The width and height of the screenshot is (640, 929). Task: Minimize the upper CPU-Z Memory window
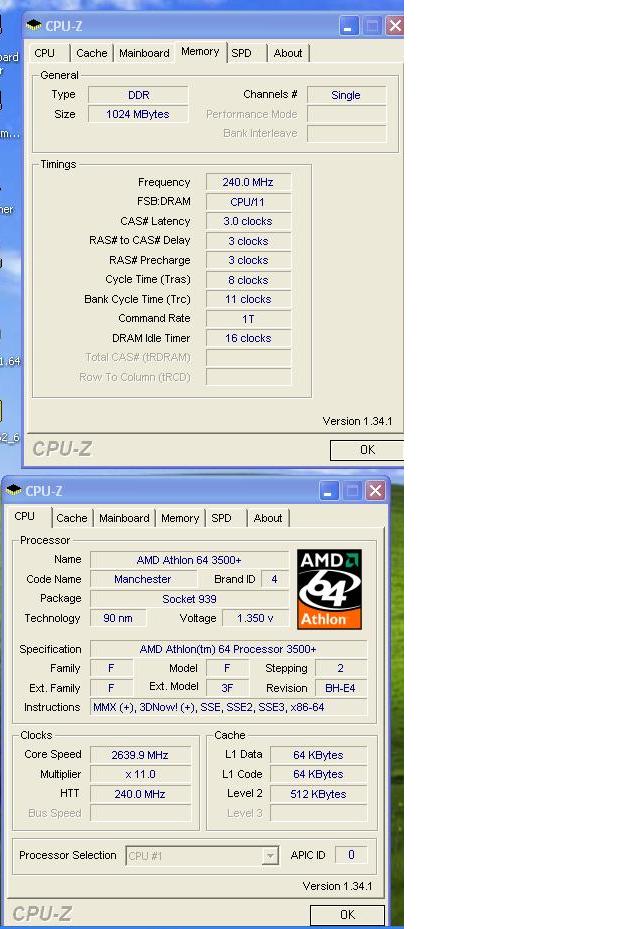pyautogui.click(x=349, y=26)
